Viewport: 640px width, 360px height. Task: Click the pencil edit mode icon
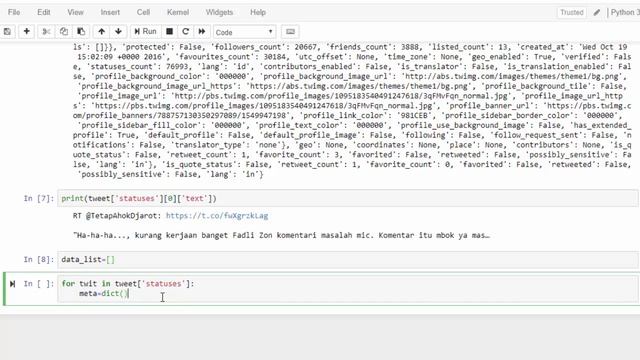(597, 12)
